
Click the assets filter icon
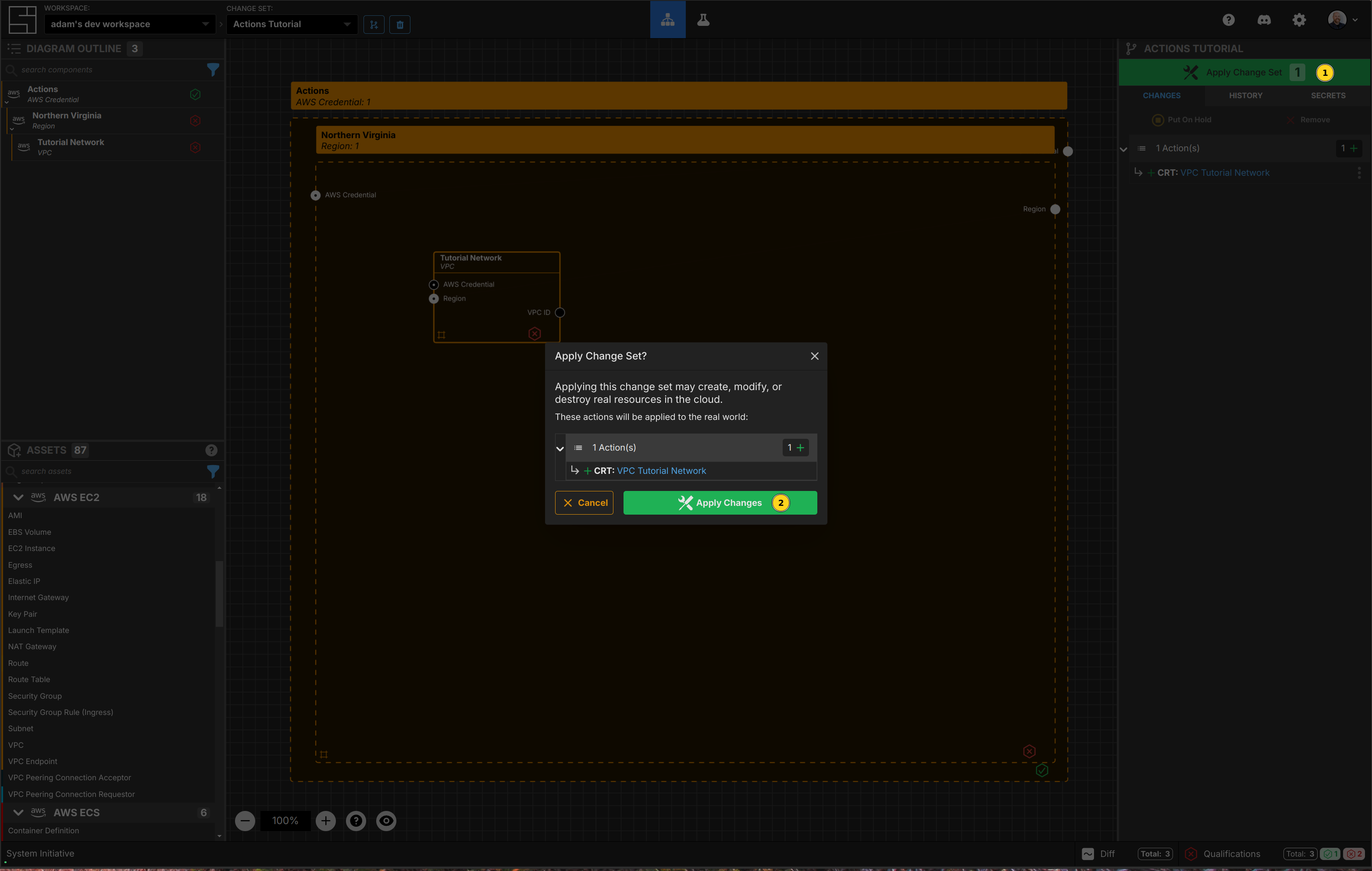[213, 471]
